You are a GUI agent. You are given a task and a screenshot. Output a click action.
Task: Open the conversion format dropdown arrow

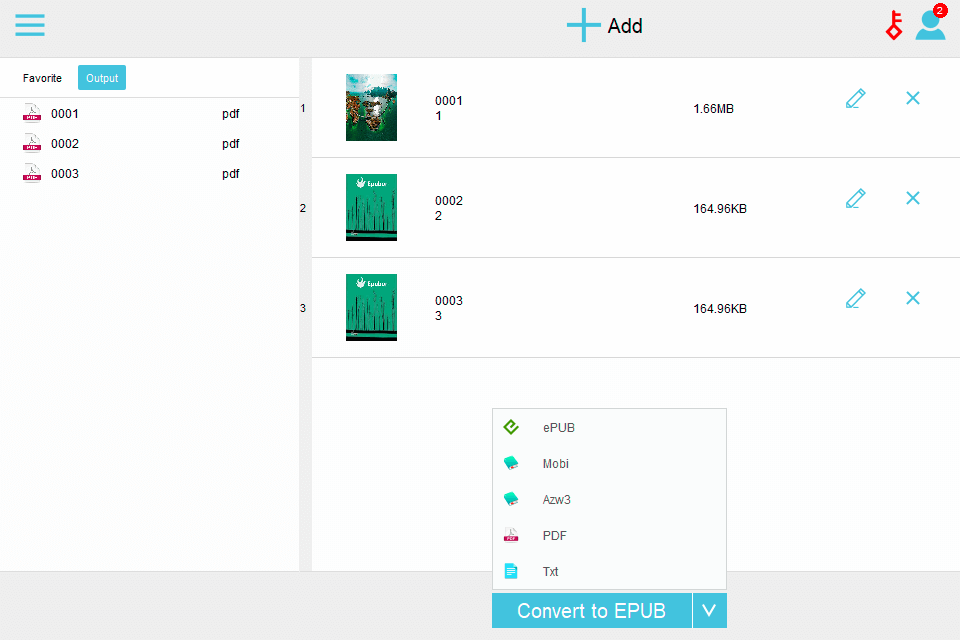tap(709, 610)
